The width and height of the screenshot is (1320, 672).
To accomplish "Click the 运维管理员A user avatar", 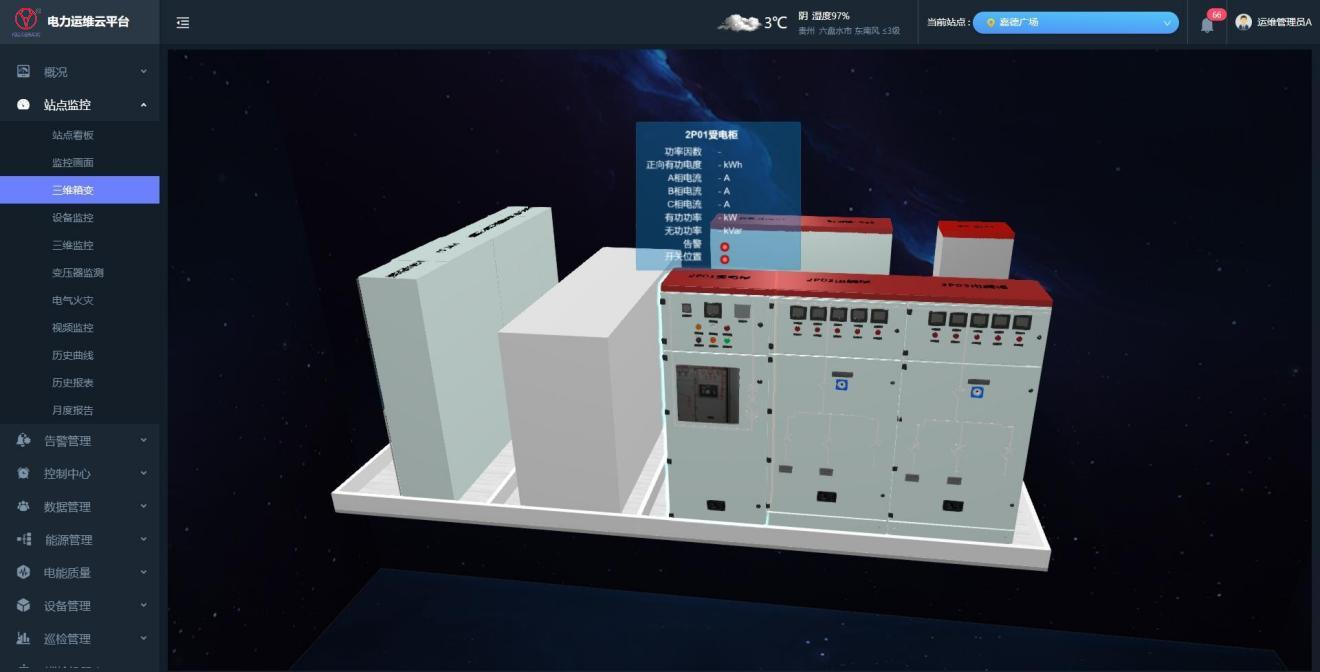I will [1244, 22].
